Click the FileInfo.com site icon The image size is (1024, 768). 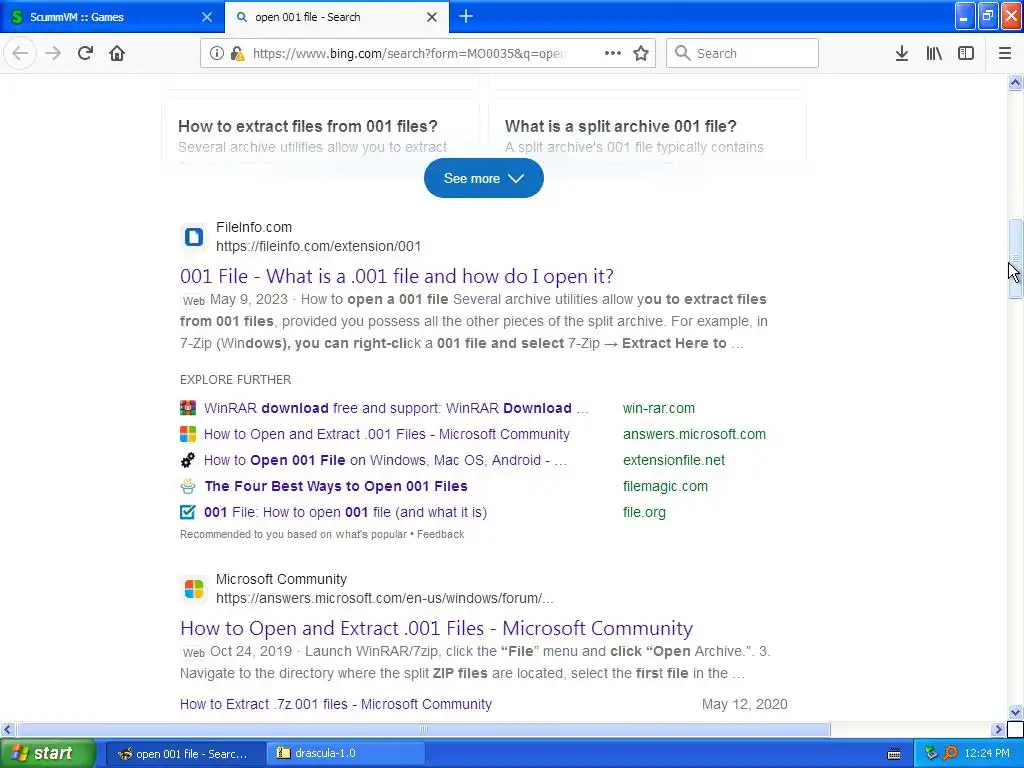tap(193, 236)
